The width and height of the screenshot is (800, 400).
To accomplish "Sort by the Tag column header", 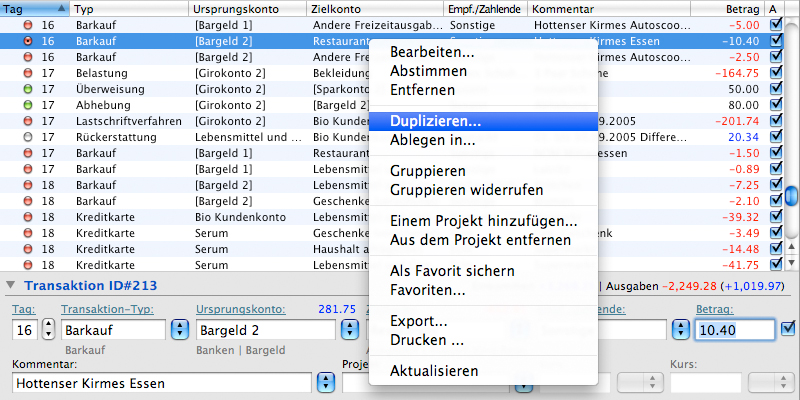I will point(35,8).
